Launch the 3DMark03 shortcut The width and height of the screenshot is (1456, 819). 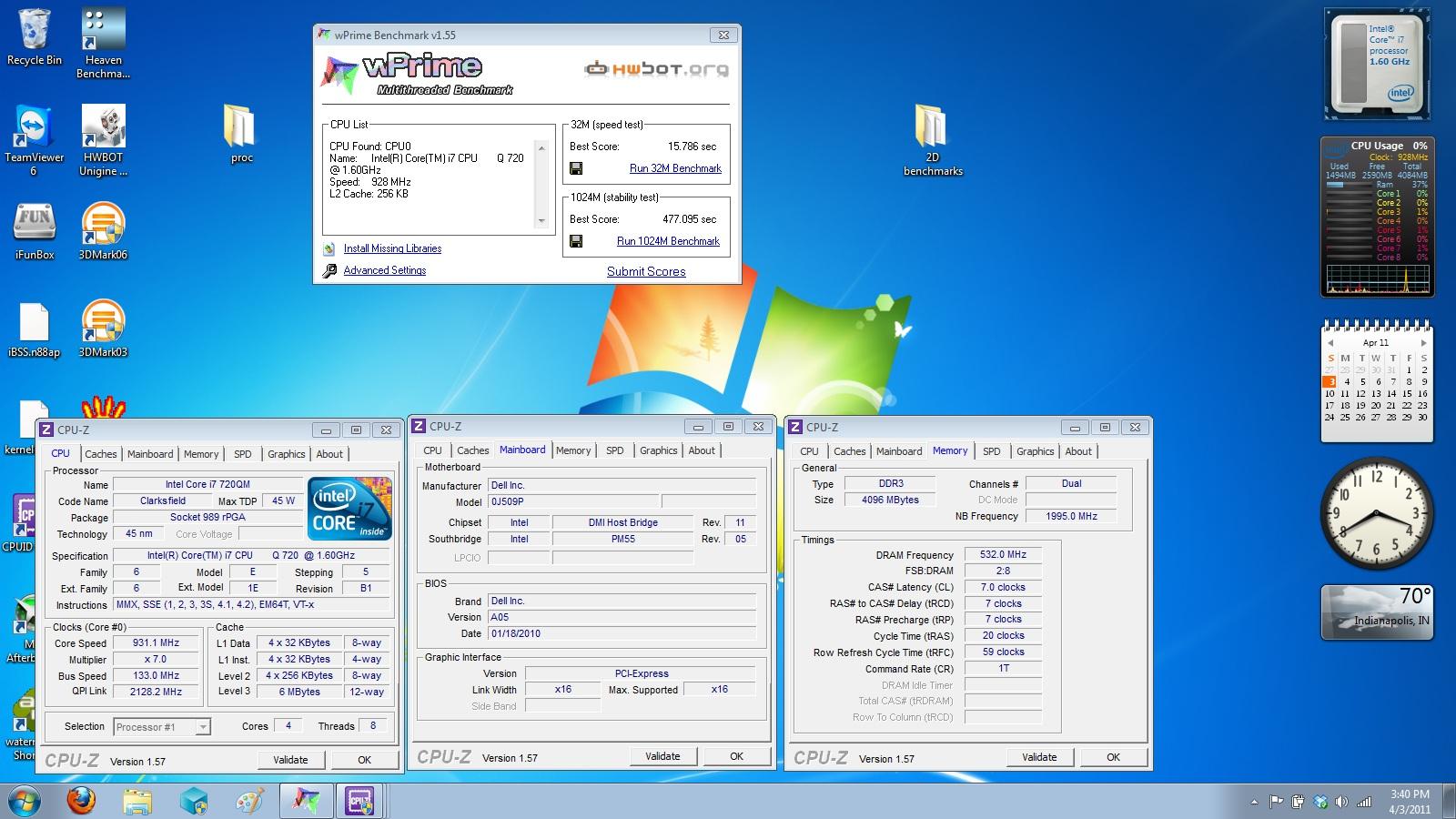tap(103, 329)
